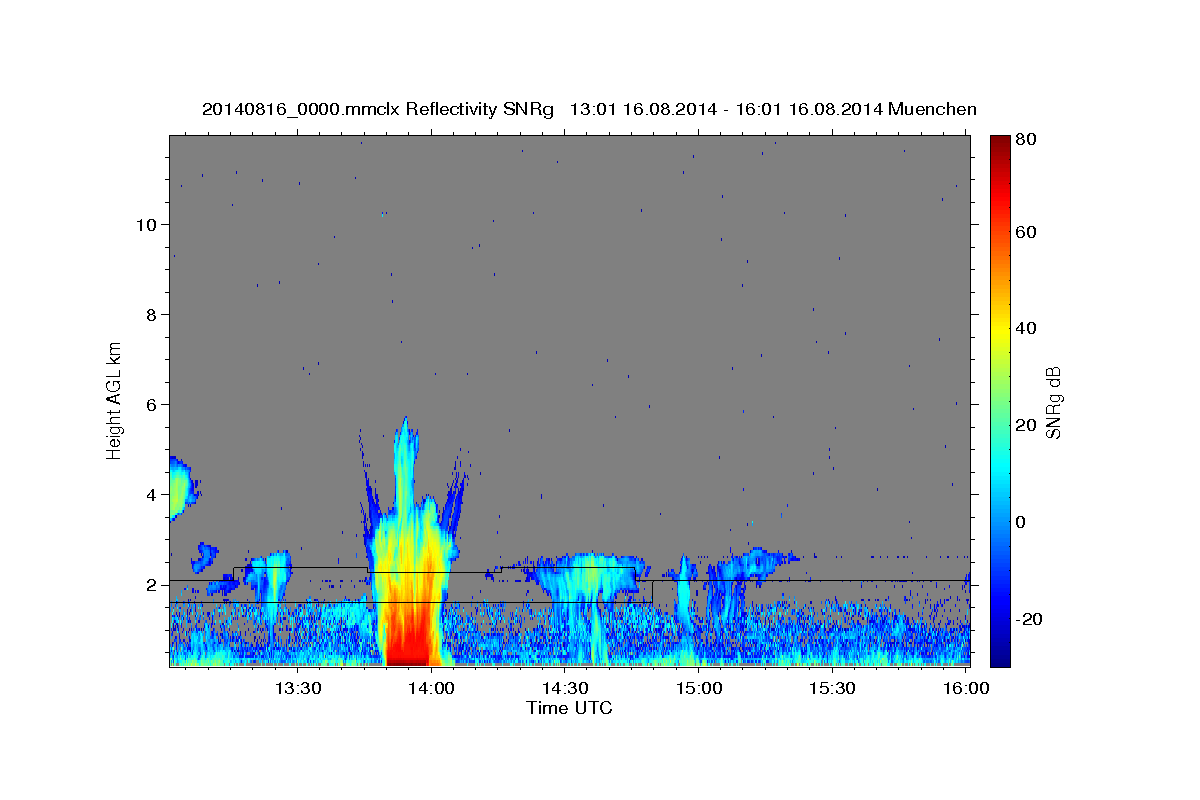The height and width of the screenshot is (800, 1200).
Task: Click the colorbar value -20
Action: [1027, 619]
